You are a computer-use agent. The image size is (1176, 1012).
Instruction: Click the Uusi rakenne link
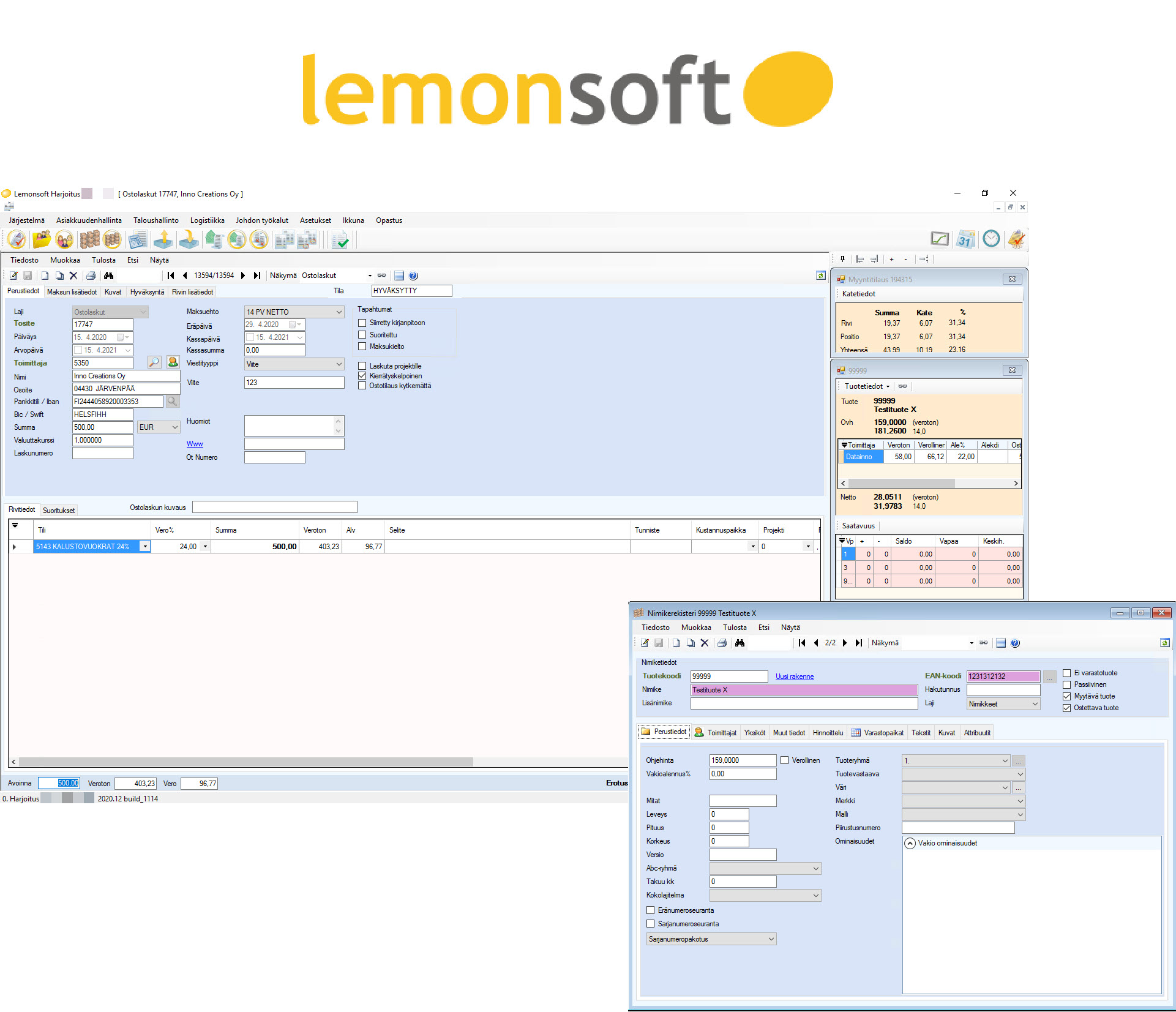[794, 677]
